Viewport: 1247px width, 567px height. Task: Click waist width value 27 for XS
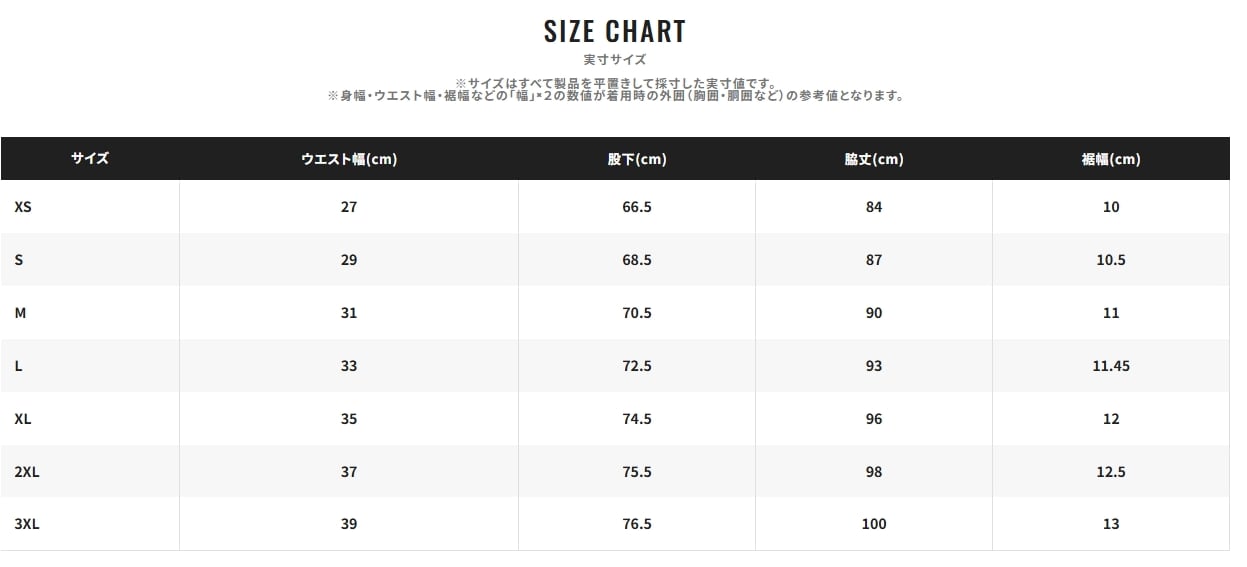tap(348, 207)
